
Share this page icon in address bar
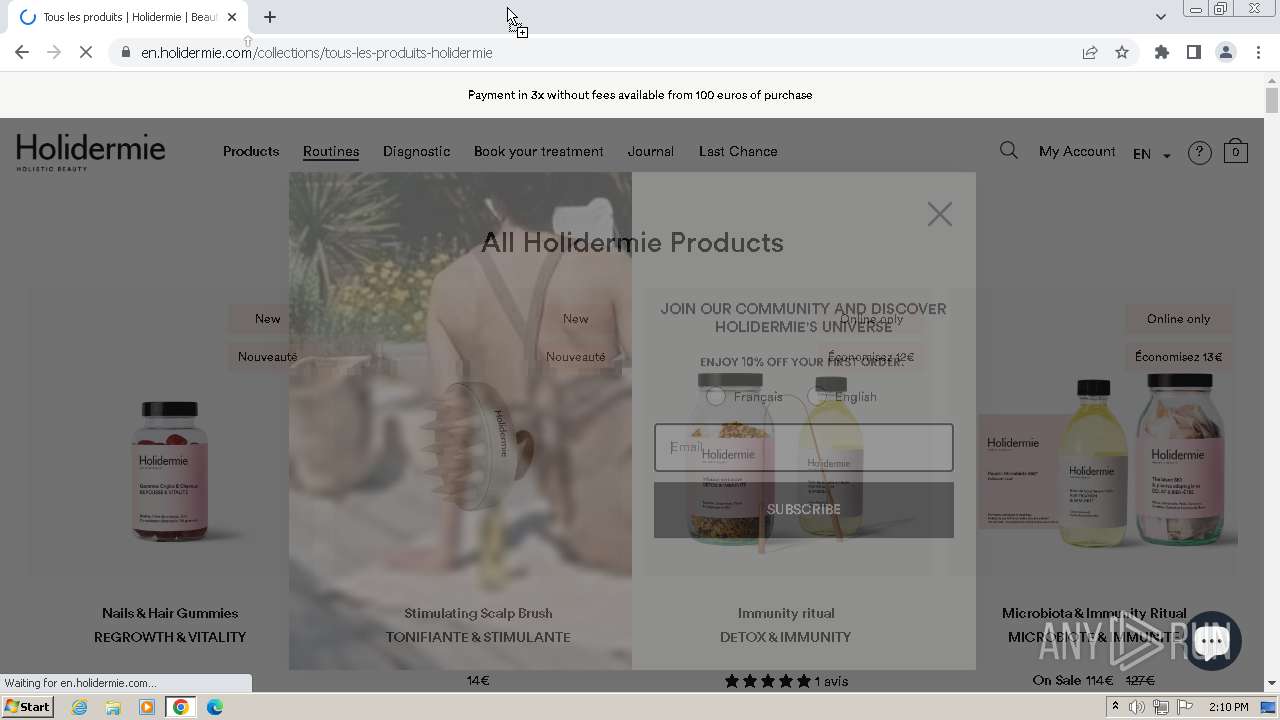coord(1090,52)
